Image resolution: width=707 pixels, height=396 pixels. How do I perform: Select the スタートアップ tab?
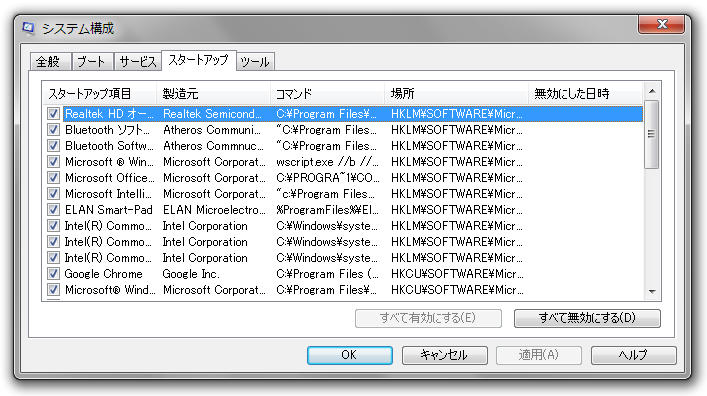pos(198,60)
